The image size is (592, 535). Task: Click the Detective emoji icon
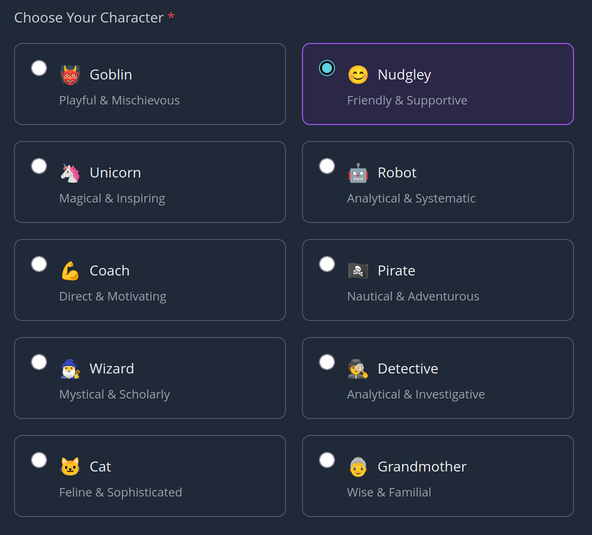pos(358,369)
